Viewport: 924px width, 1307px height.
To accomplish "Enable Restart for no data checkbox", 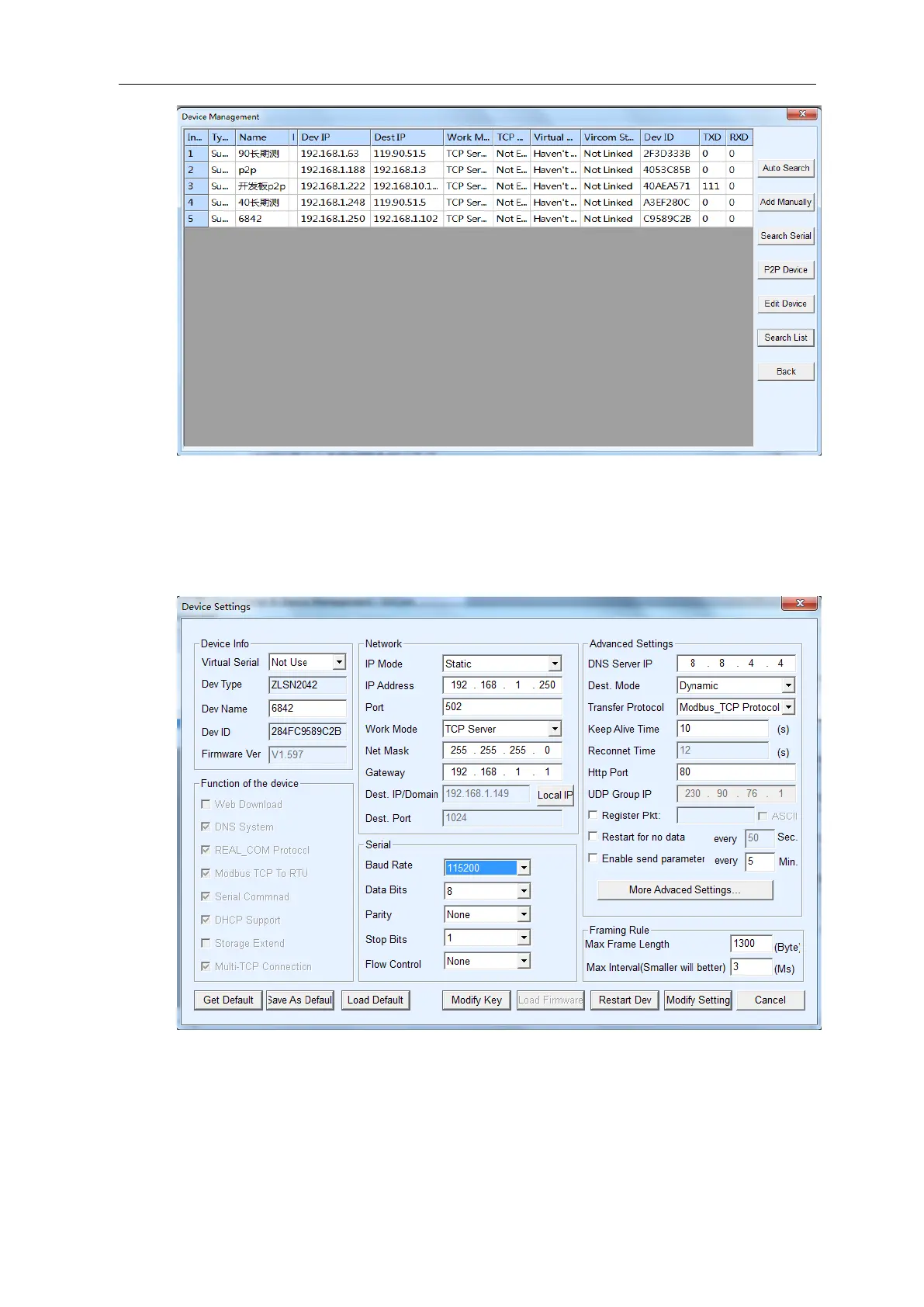I will point(593,837).
